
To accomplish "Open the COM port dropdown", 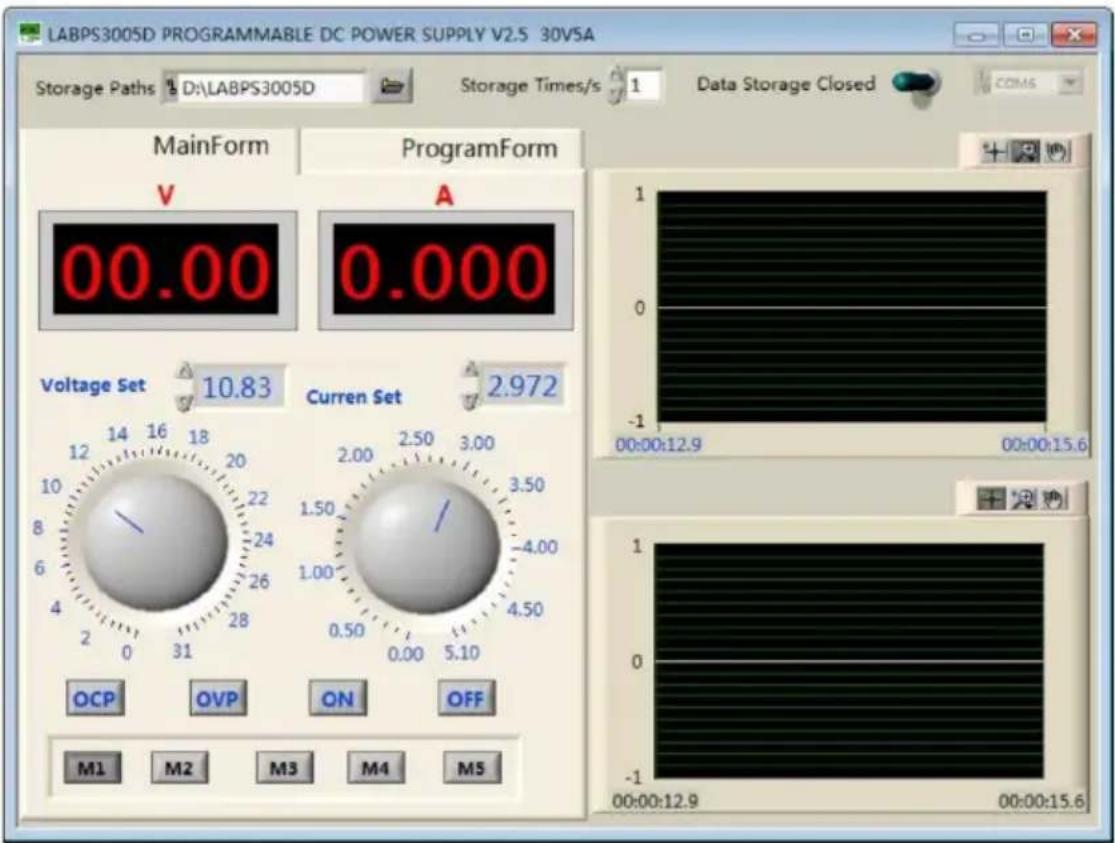I will 1069,83.
